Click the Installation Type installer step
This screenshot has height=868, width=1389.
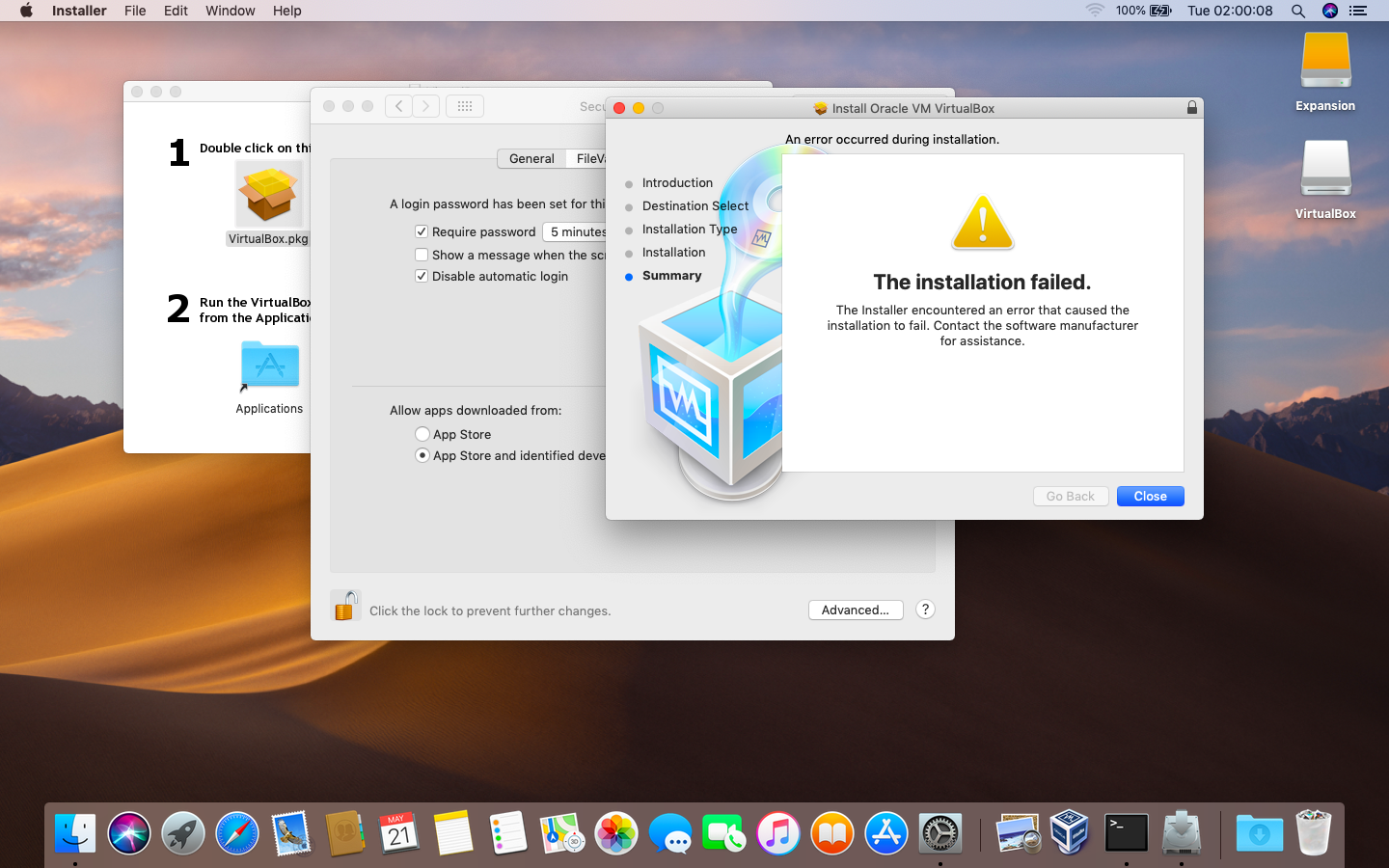(690, 229)
